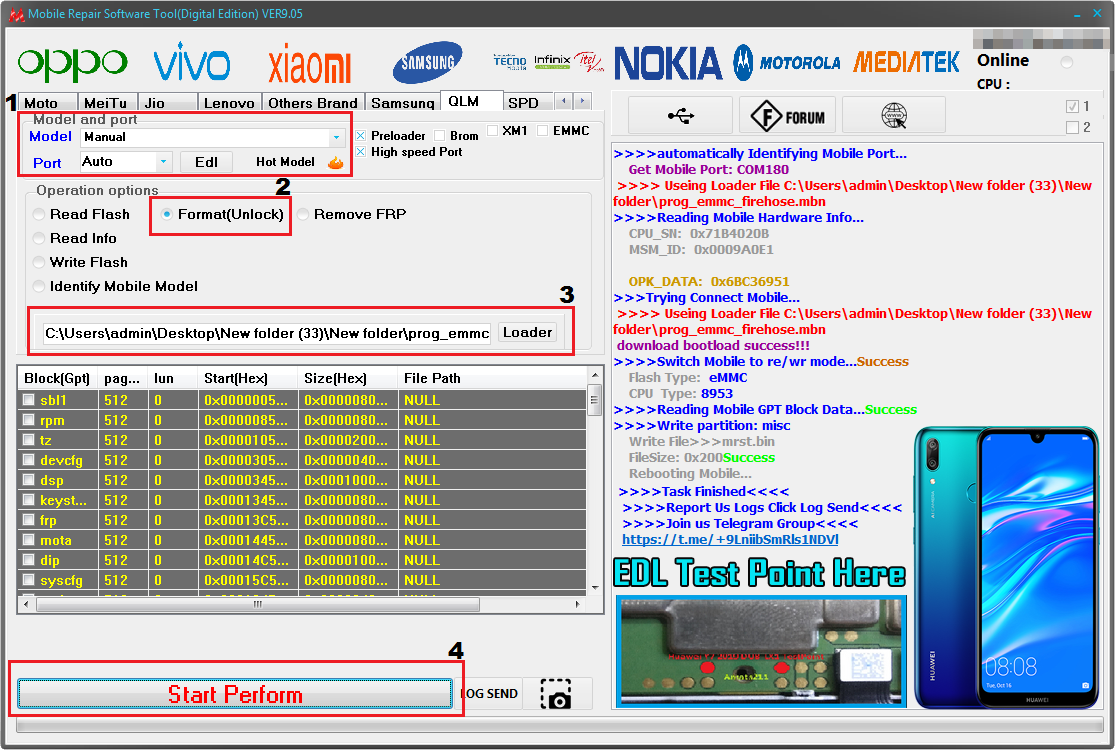Open the Telegram t.me link
1115x750 pixels.
point(730,540)
